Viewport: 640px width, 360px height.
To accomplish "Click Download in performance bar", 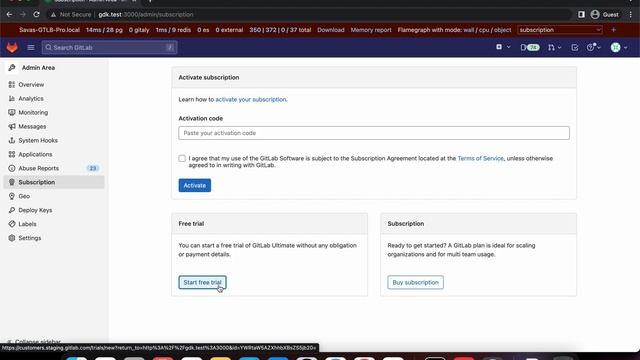I will 331,30.
